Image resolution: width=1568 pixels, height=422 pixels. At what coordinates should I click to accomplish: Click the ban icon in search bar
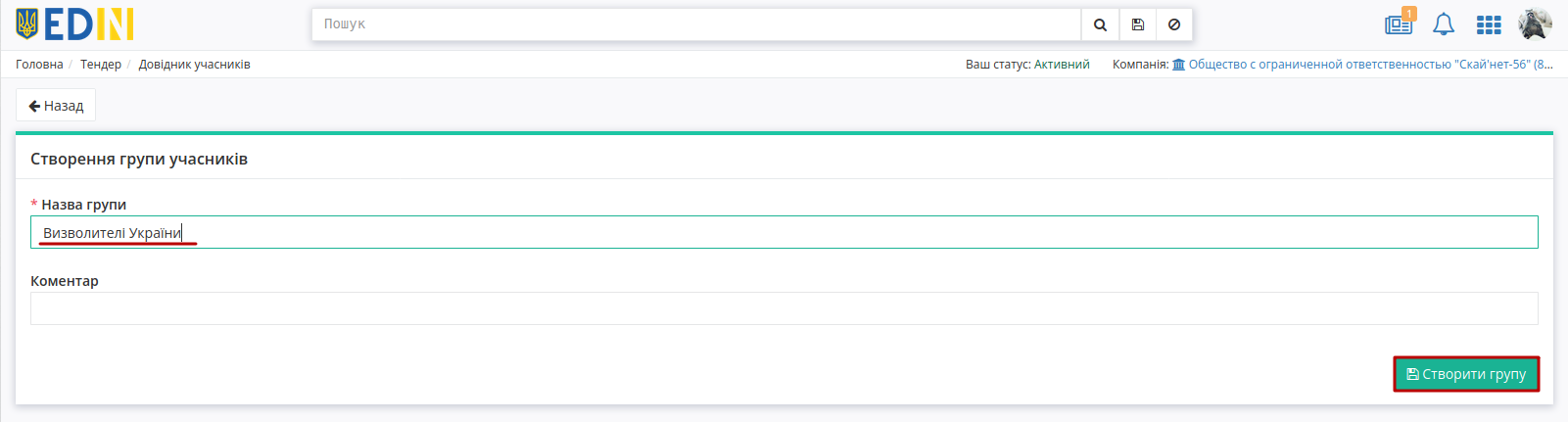tap(1173, 24)
